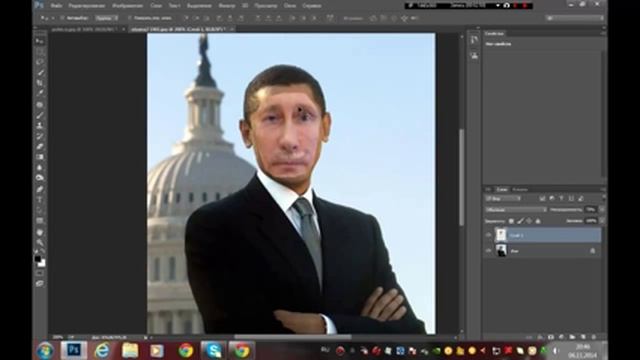Select the Crop tool
This screenshot has height=360, width=640.
tap(40, 83)
